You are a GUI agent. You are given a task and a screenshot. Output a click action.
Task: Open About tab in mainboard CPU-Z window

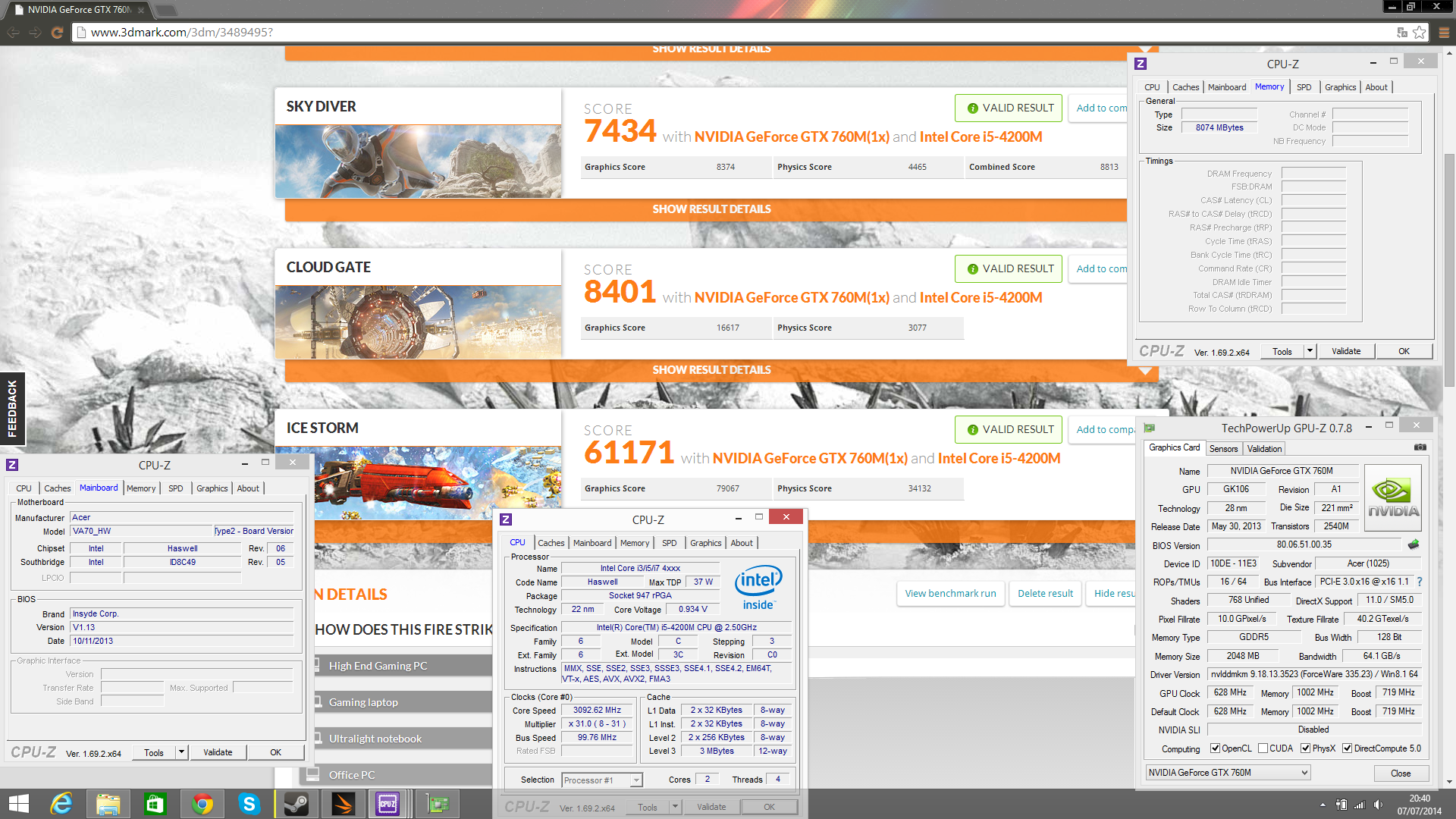click(248, 488)
